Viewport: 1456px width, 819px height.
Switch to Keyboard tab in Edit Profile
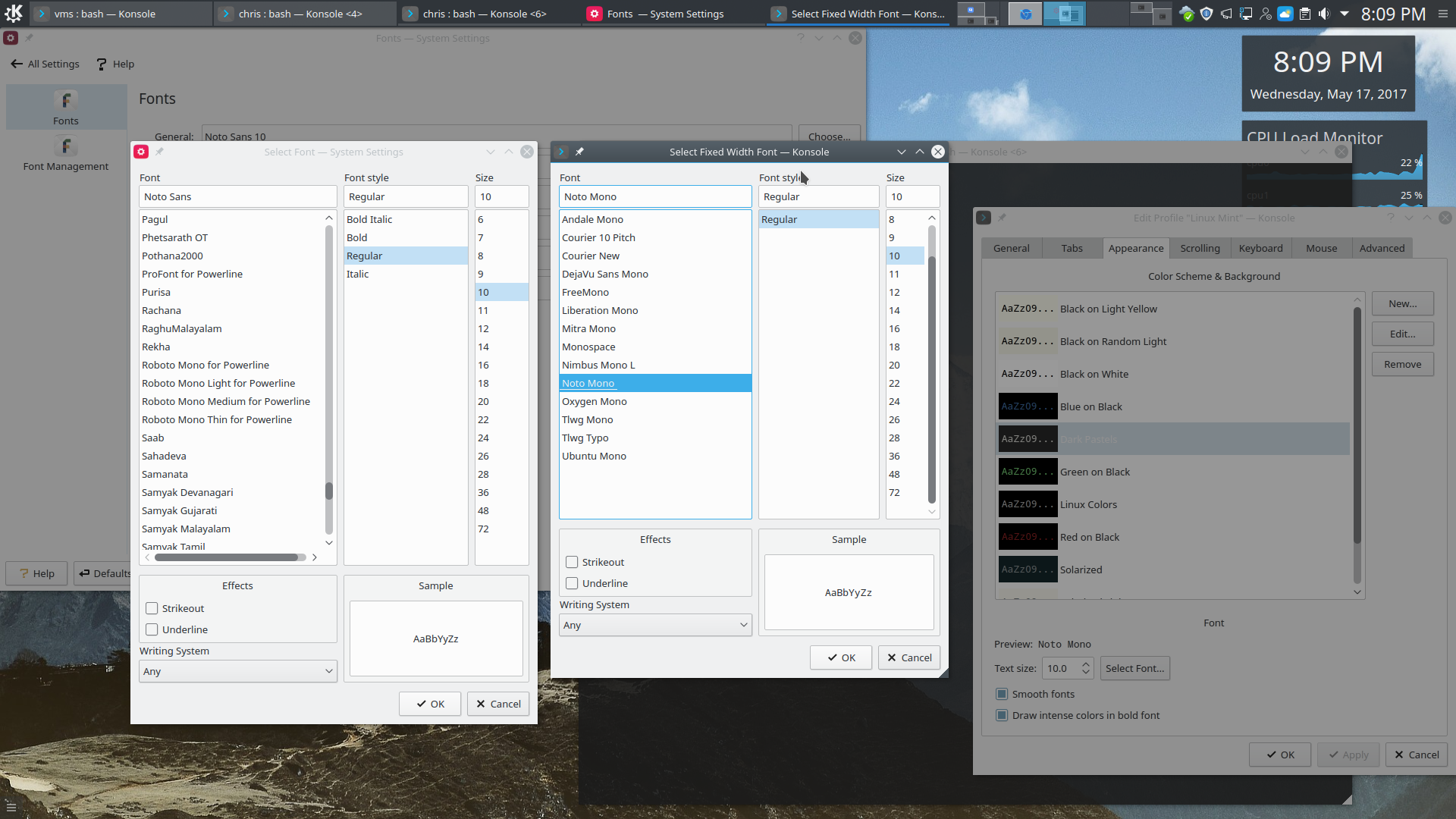[x=1260, y=248]
